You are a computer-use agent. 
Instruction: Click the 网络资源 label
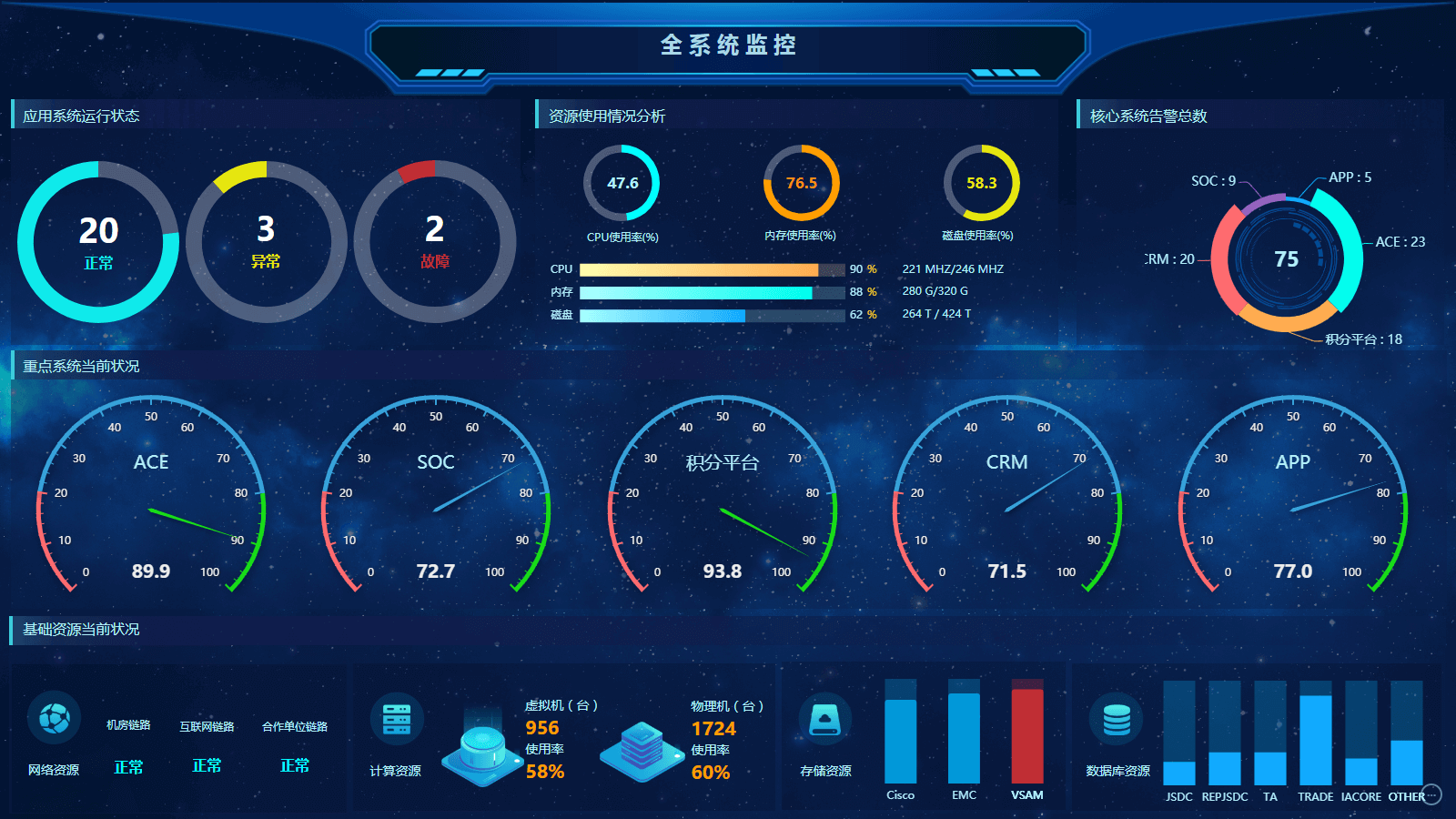pos(54,770)
